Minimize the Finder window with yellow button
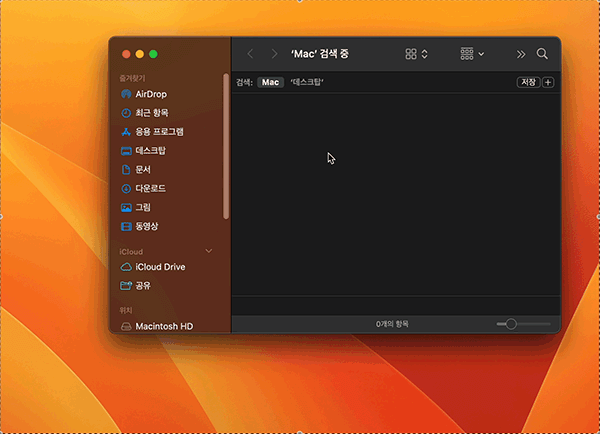Image resolution: width=600 pixels, height=434 pixels. [140, 54]
